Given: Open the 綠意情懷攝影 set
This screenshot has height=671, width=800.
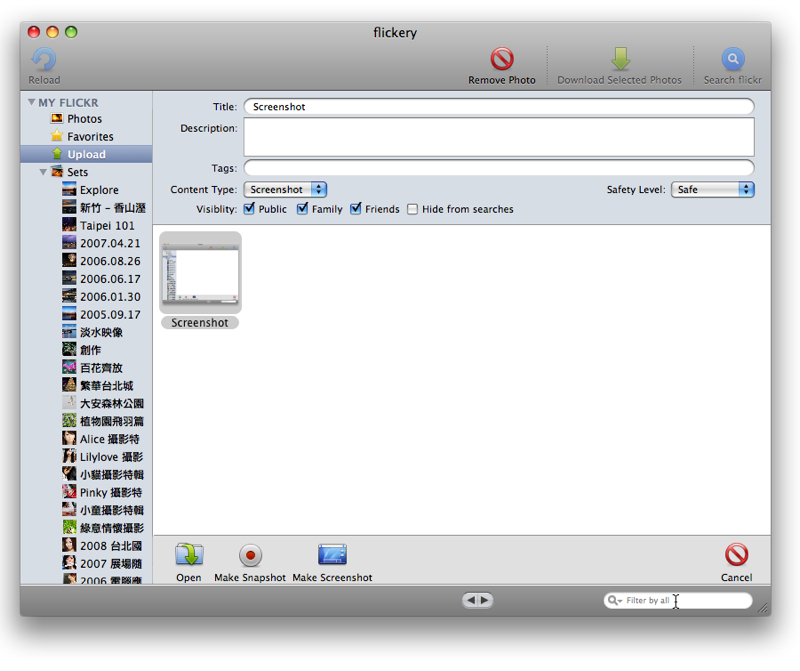Looking at the screenshot, I should coord(86,528).
